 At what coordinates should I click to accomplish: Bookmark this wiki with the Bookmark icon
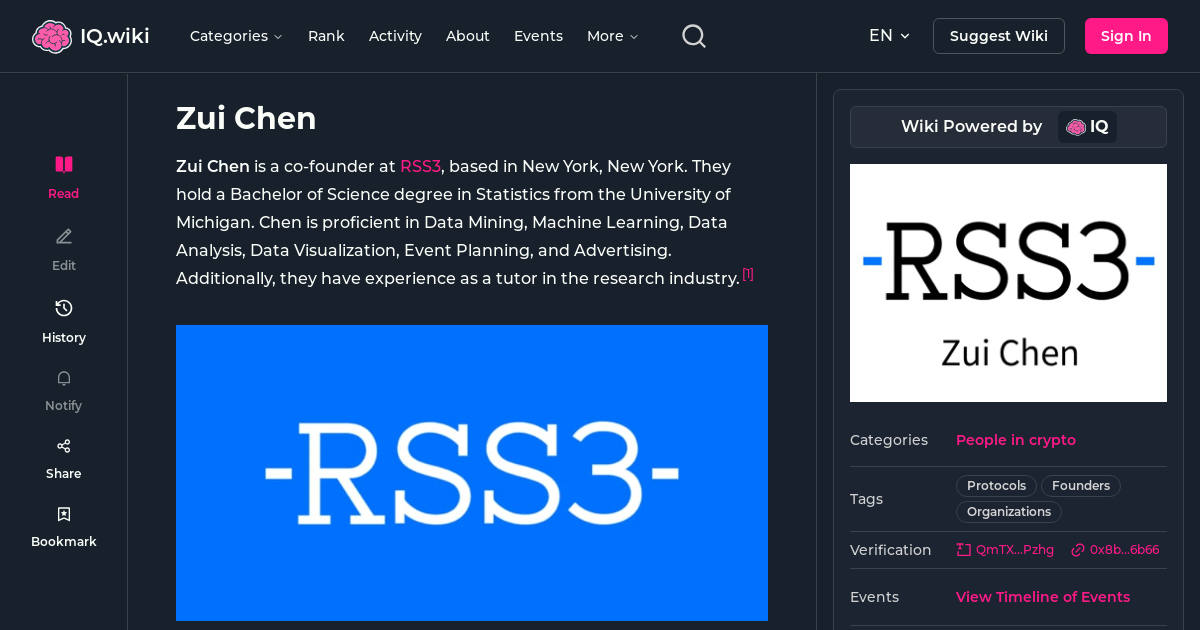tap(64, 514)
